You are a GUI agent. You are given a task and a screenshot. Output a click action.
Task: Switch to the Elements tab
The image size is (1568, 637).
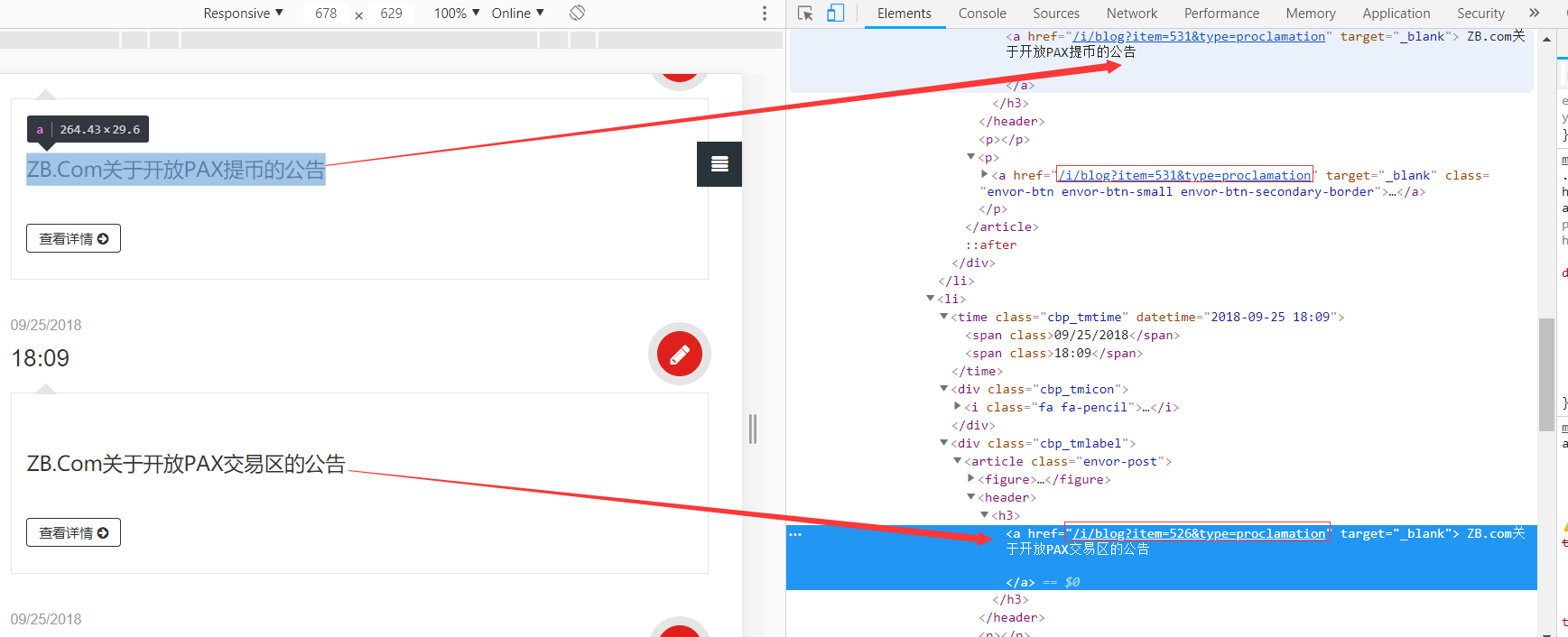point(904,14)
